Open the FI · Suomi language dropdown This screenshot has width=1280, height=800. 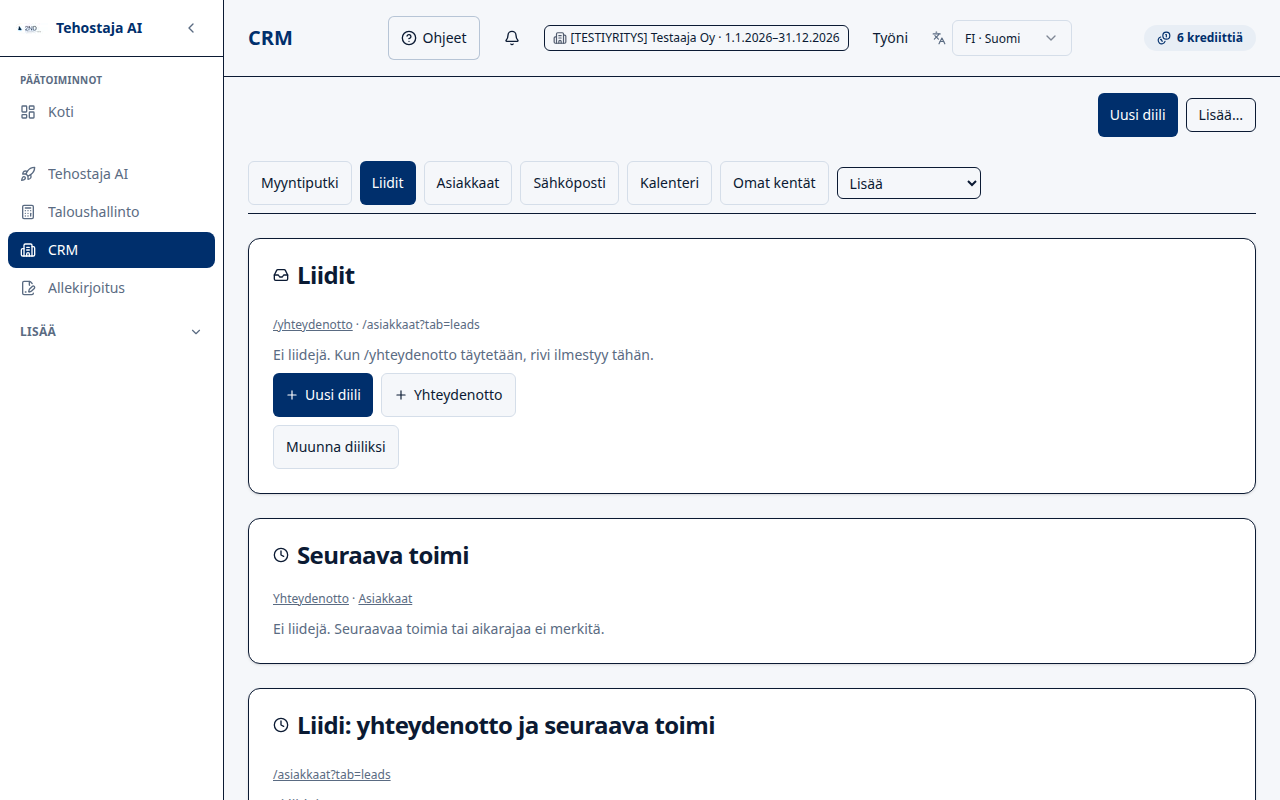(1011, 38)
